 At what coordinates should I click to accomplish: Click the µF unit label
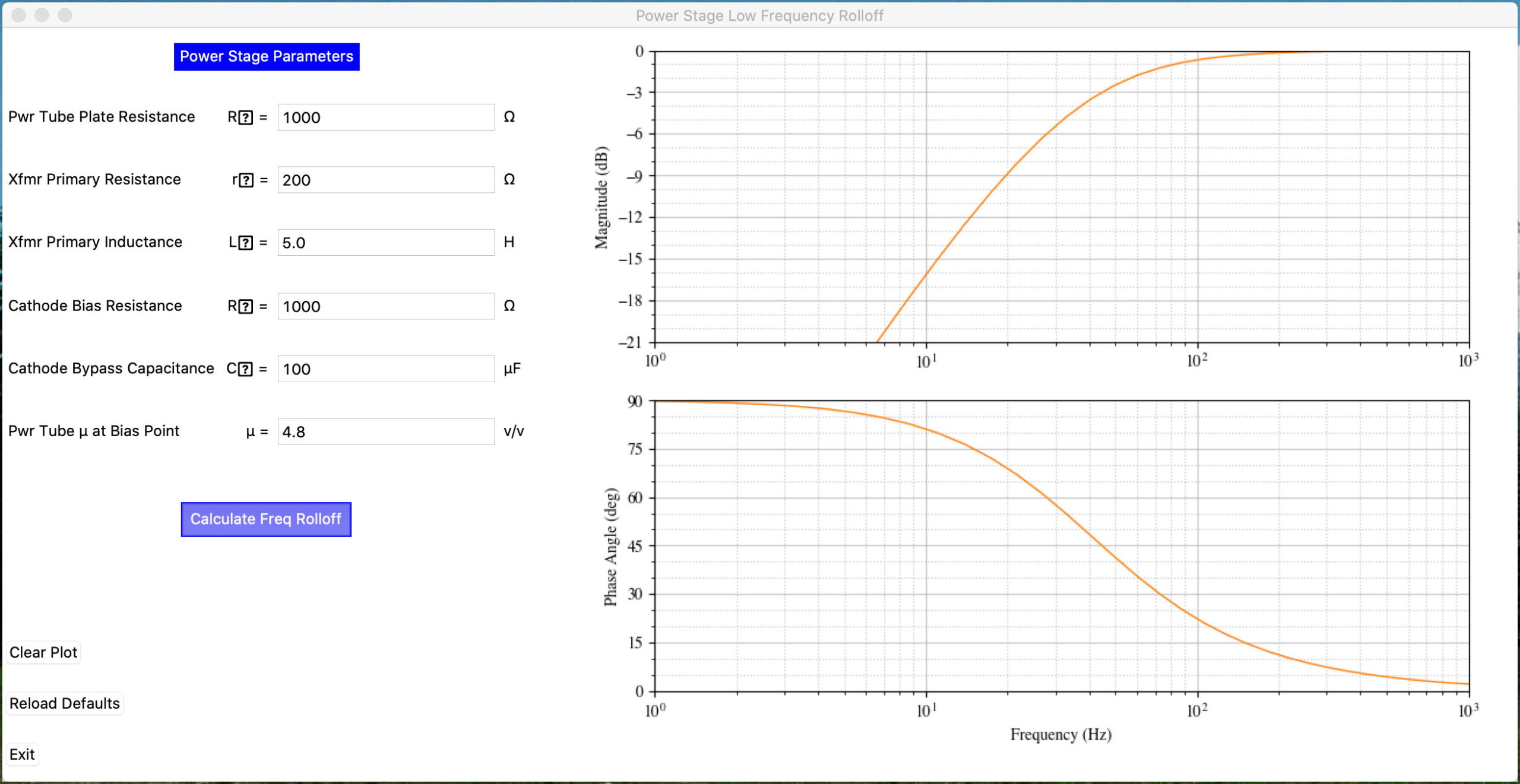click(x=512, y=369)
